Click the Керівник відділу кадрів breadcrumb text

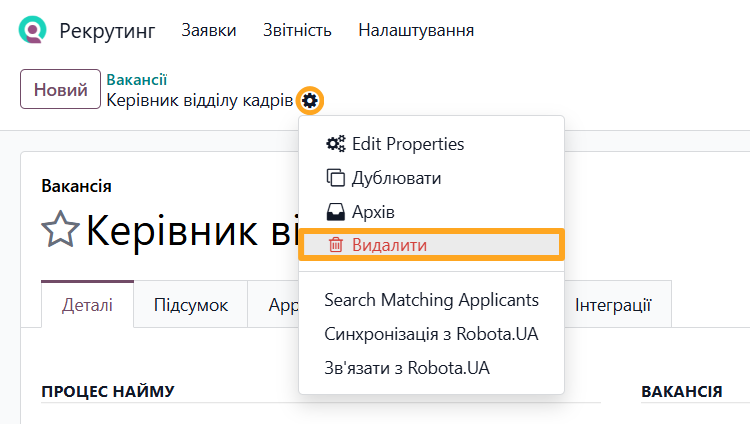pyautogui.click(x=199, y=100)
